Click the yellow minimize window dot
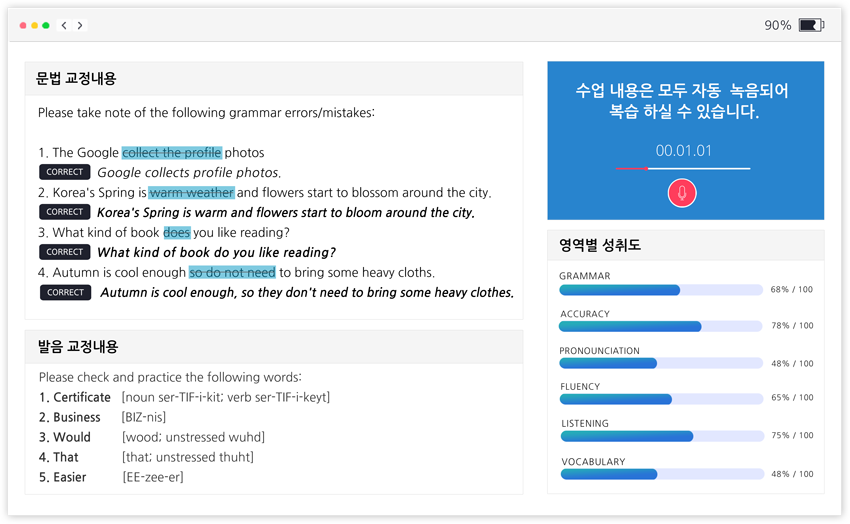The width and height of the screenshot is (850, 524). [35, 25]
